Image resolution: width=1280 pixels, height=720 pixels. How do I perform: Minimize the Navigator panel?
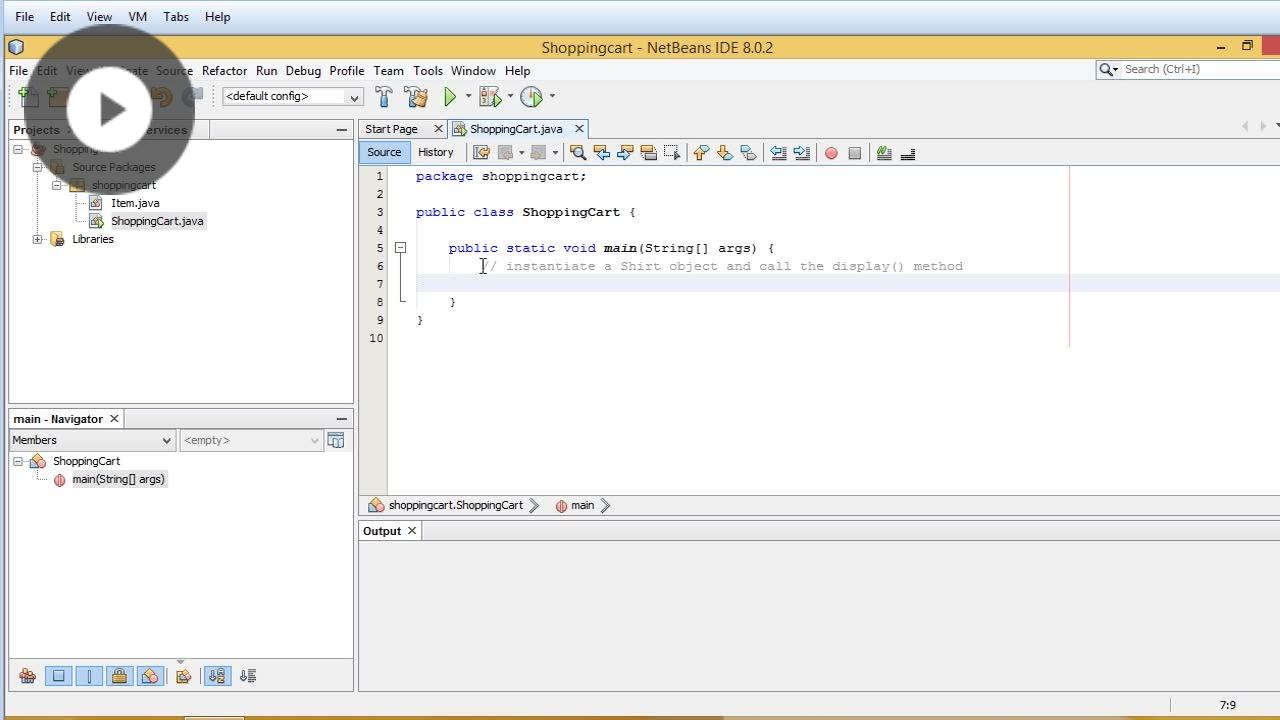tap(341, 419)
